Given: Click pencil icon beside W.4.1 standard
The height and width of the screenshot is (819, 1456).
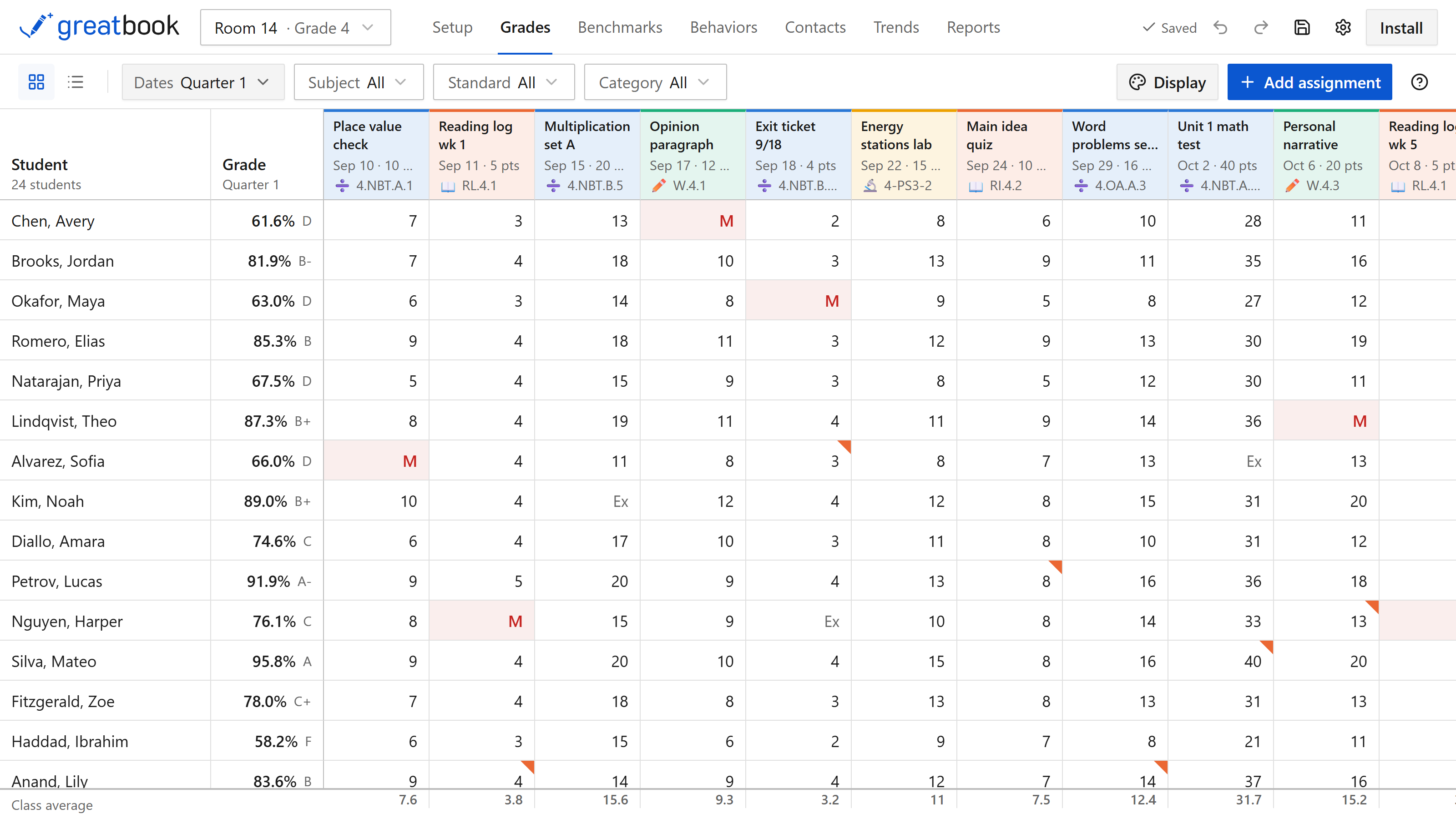Looking at the screenshot, I should 658,185.
